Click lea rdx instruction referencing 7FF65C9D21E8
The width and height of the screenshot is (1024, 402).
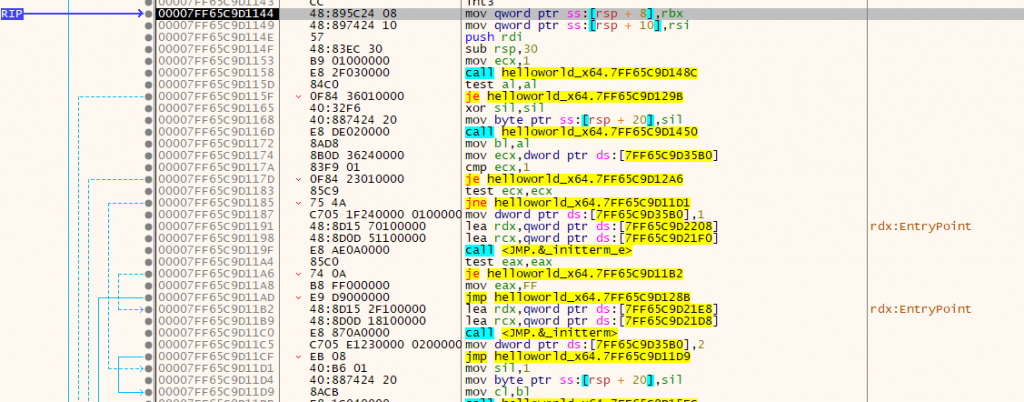tap(592, 309)
